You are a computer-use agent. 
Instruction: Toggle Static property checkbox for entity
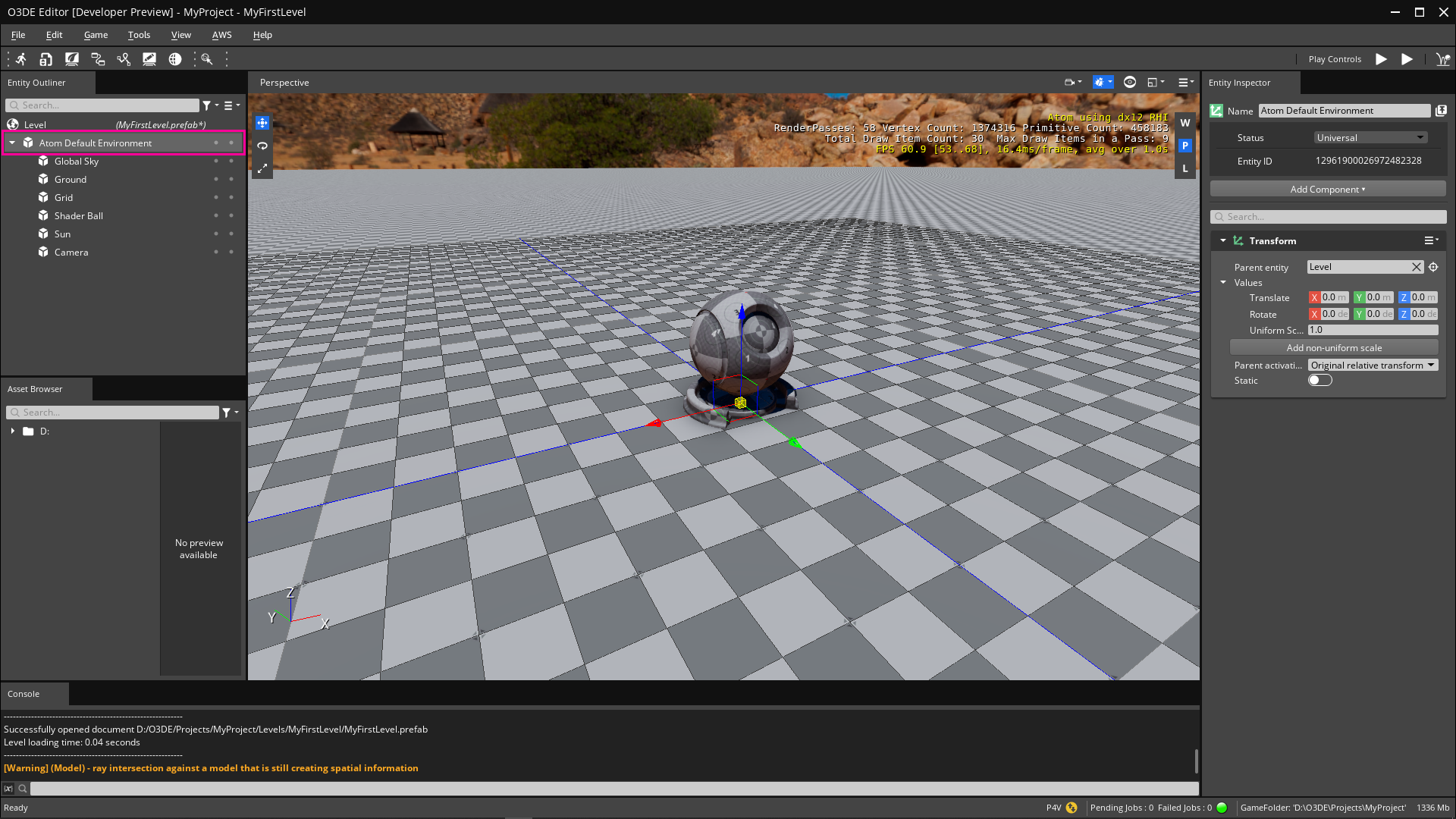(1319, 380)
